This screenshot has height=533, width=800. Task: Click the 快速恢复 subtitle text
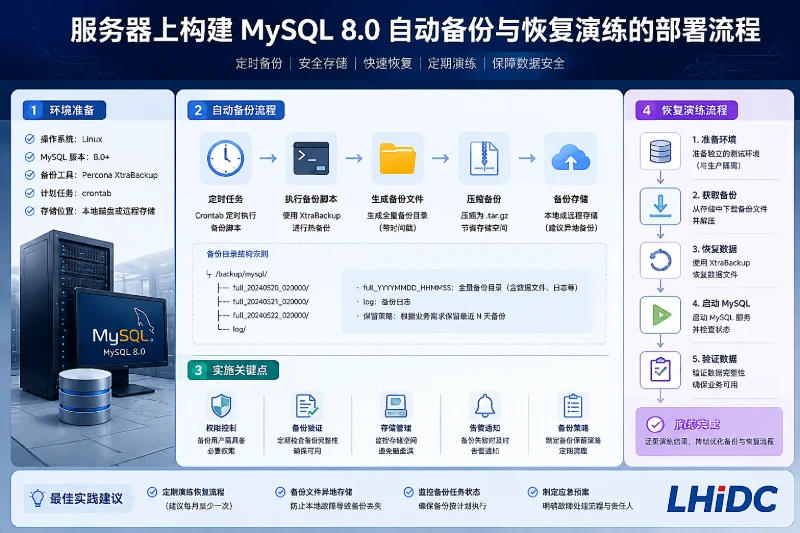(388, 63)
